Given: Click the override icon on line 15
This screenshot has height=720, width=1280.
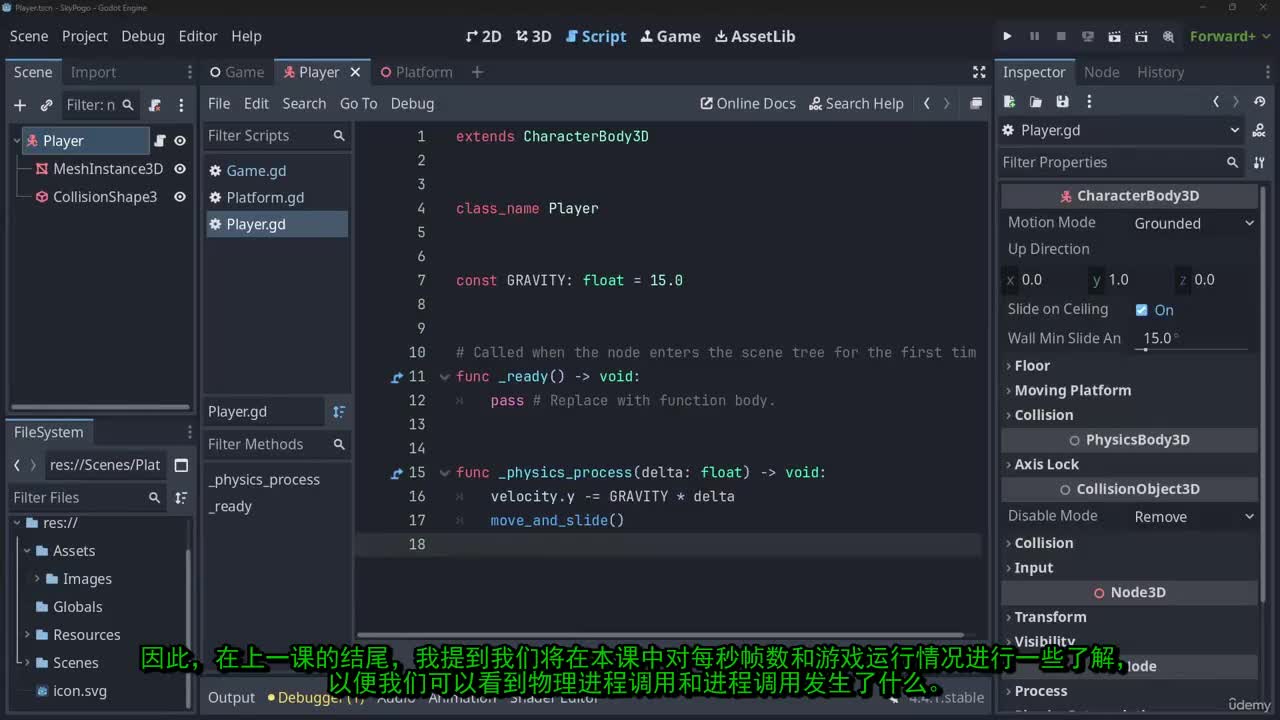Looking at the screenshot, I should (397, 473).
